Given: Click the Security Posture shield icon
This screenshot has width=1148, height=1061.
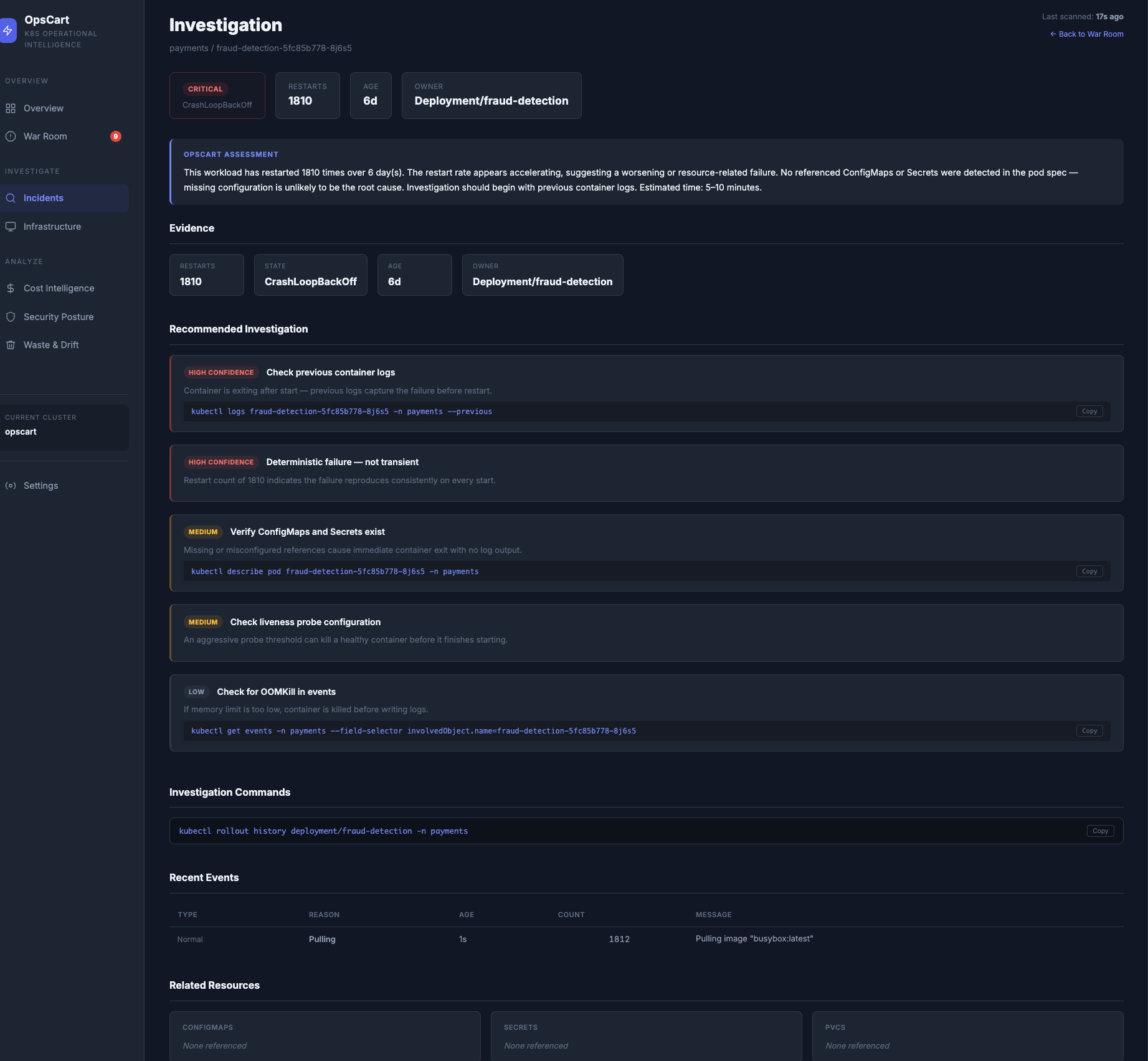Looking at the screenshot, I should [11, 317].
